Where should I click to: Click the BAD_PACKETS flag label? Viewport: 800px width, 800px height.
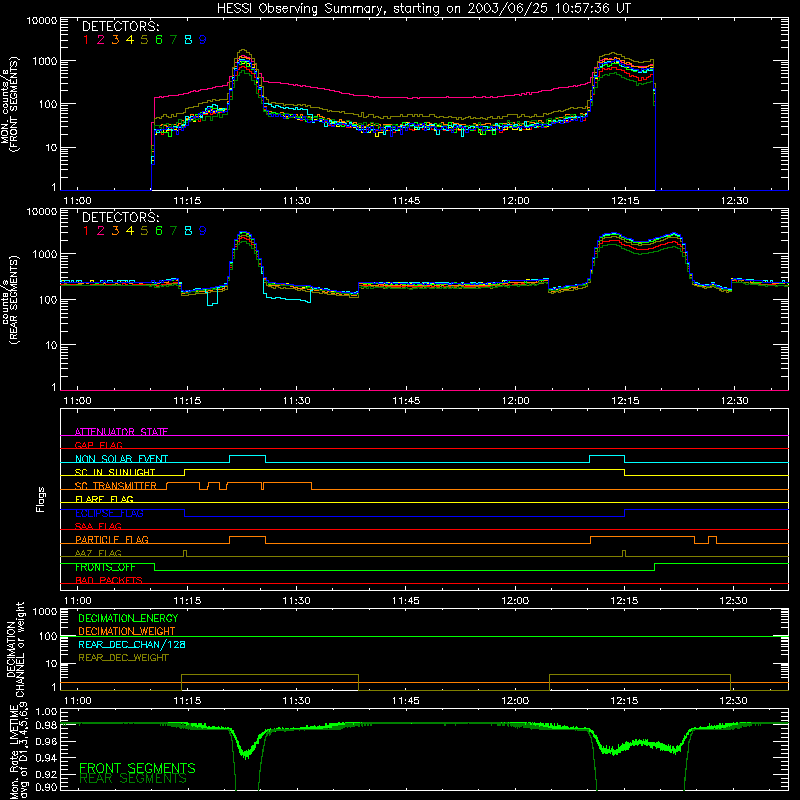[x=109, y=580]
